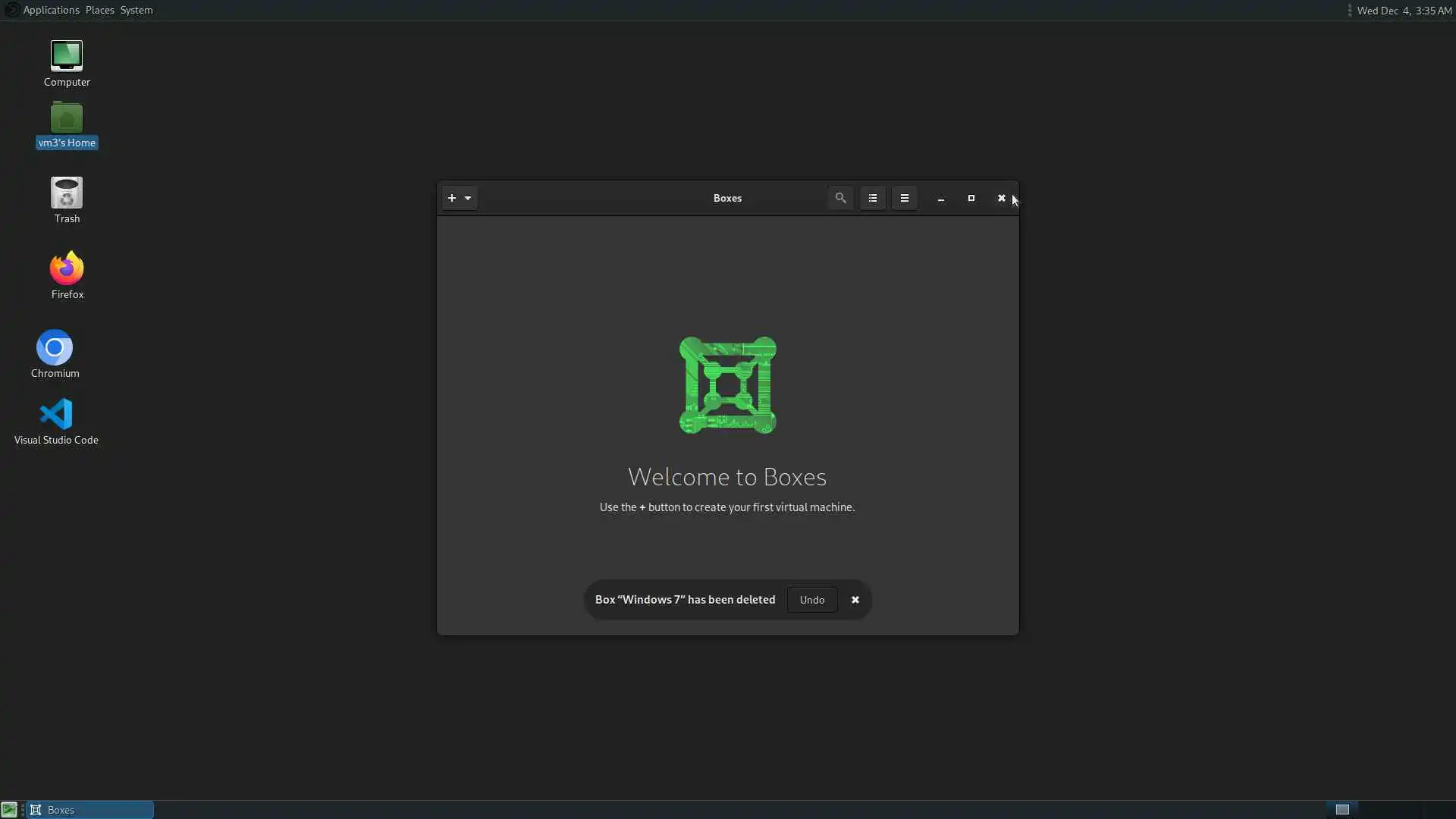
Task: Open the Boxes hamburger menu
Action: 905,198
